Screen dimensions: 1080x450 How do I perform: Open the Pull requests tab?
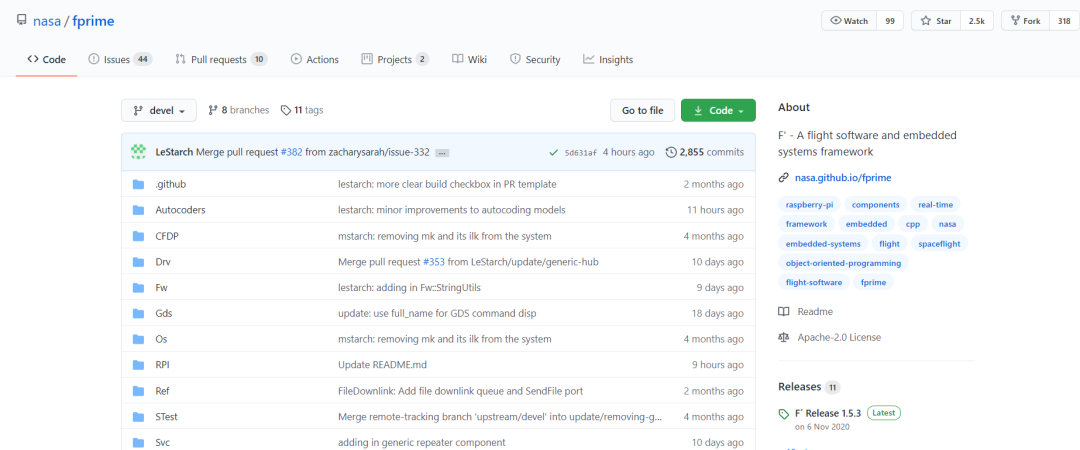pos(221,59)
